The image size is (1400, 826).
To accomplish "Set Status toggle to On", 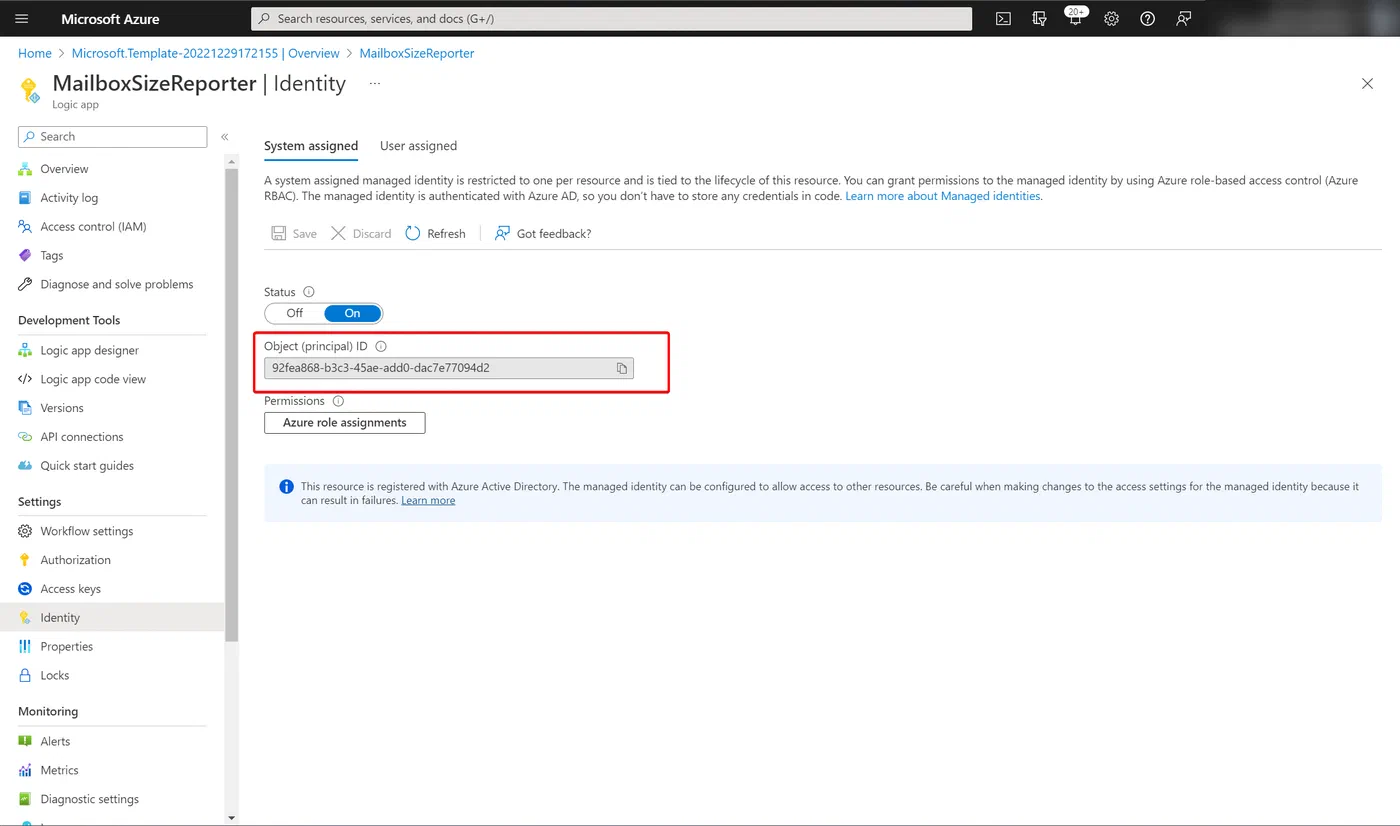I will point(352,313).
